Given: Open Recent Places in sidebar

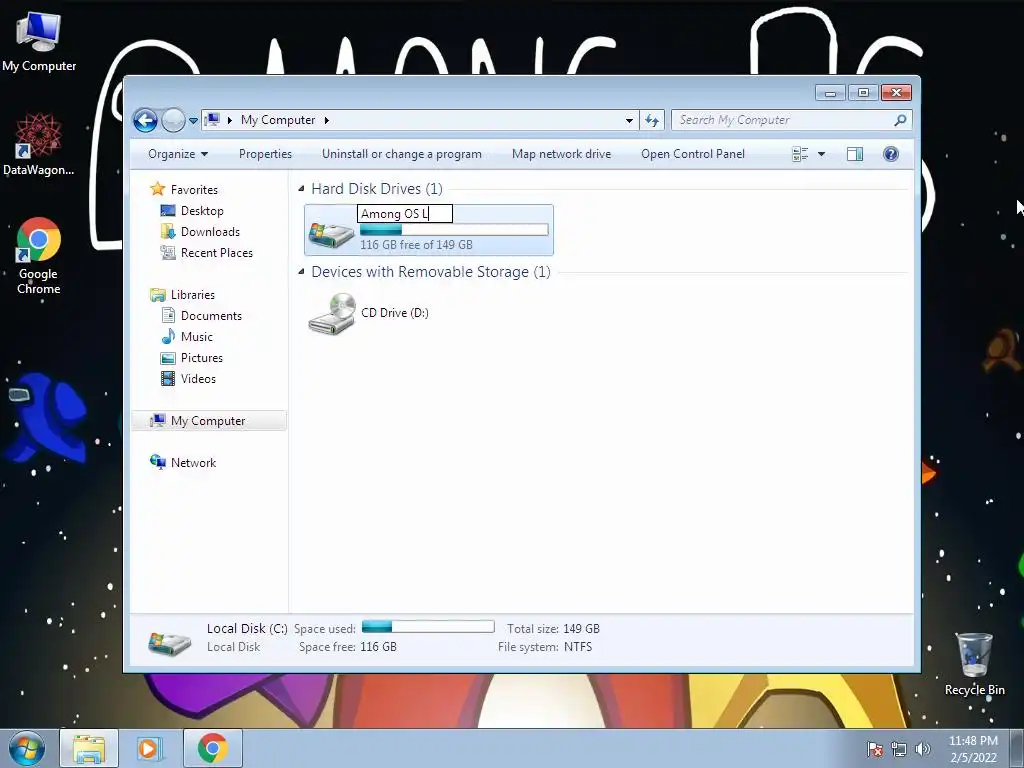Looking at the screenshot, I should (x=216, y=253).
